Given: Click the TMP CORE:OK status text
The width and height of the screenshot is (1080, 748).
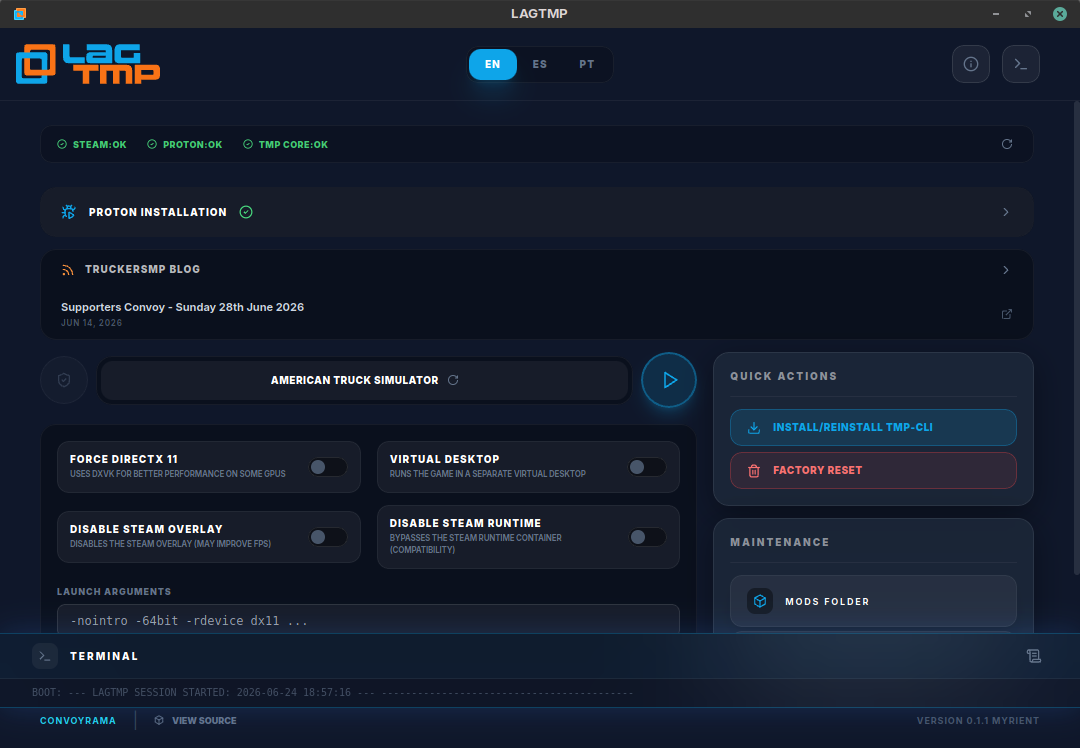Looking at the screenshot, I should click(293, 145).
